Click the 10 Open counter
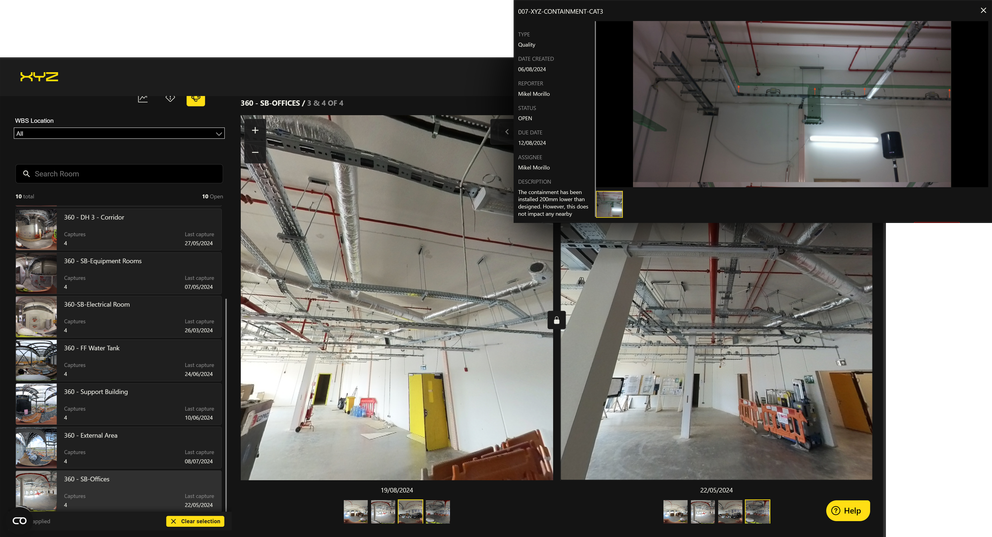The width and height of the screenshot is (992, 537). [213, 197]
